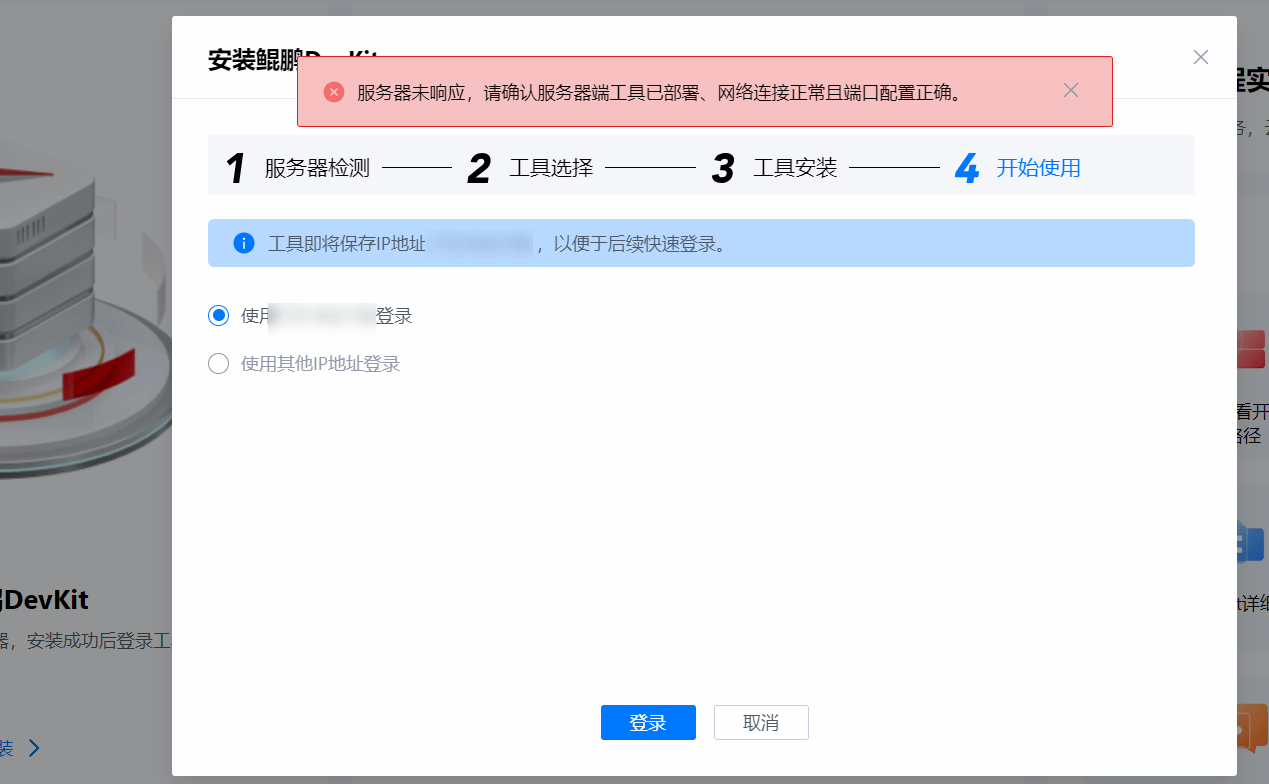
Task: Go to step 3 工具安装
Action: [774, 168]
